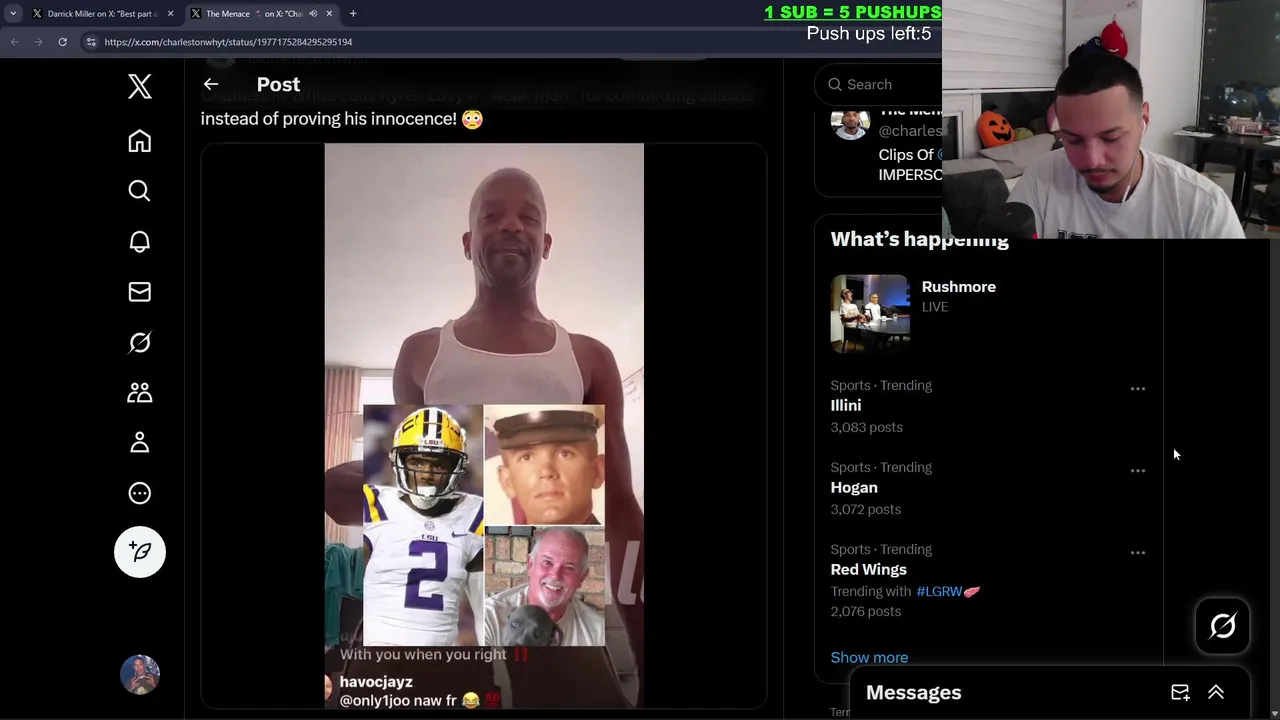Click browser back arrow

pos(15,42)
